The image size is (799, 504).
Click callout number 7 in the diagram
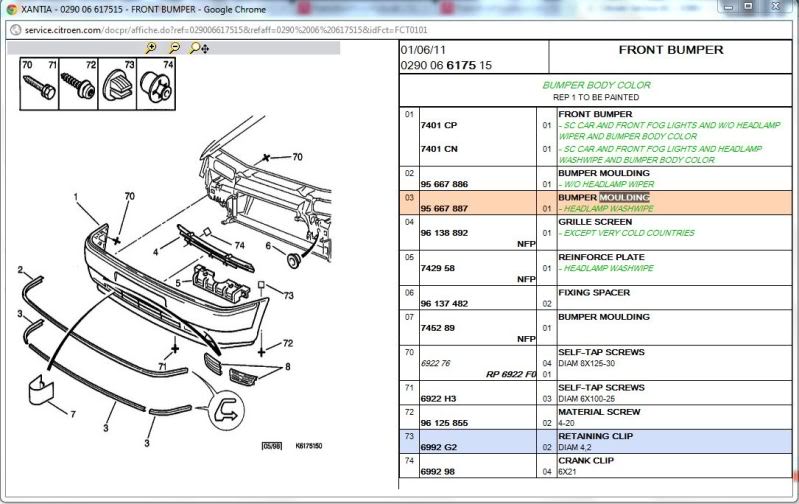click(x=73, y=414)
